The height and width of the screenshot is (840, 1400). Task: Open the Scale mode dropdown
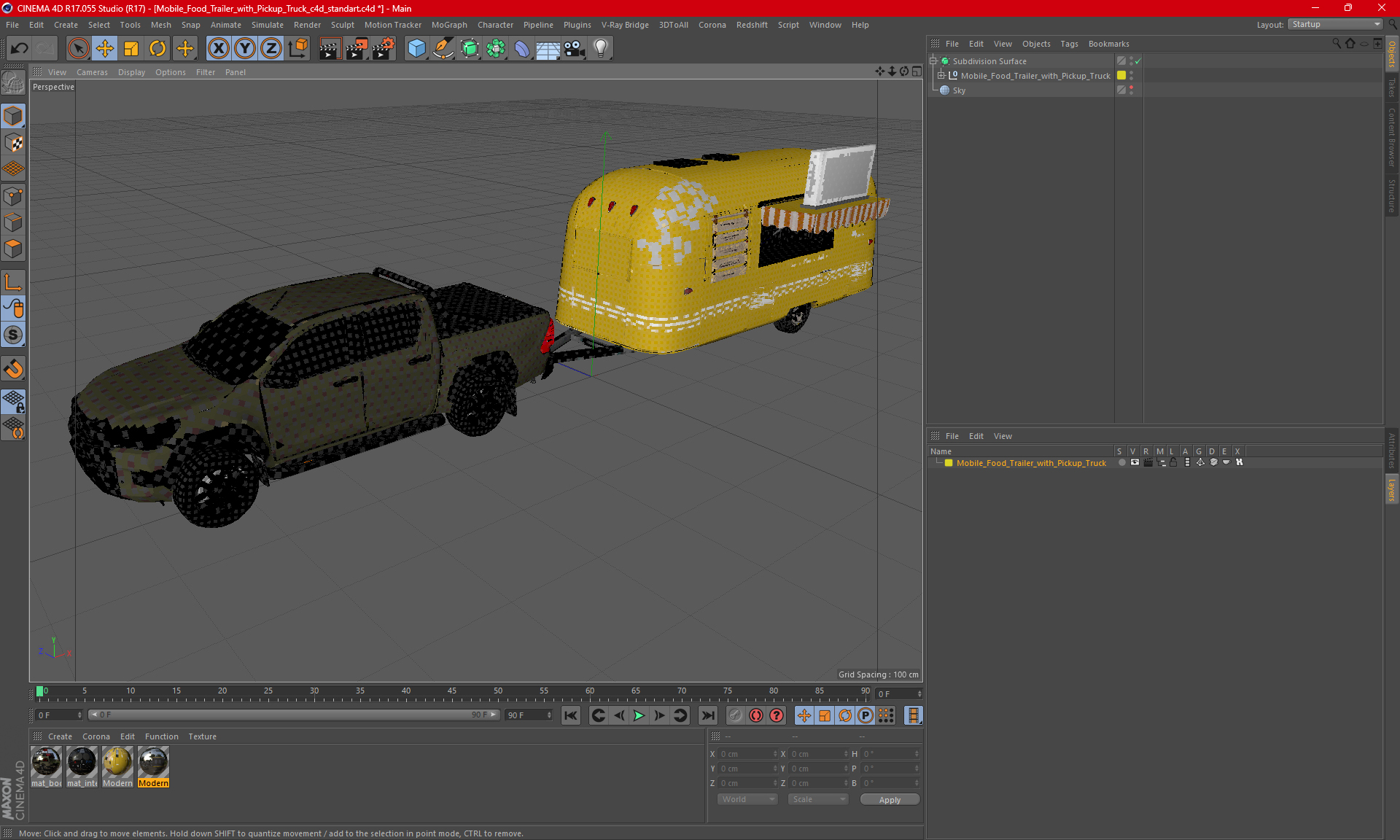[x=818, y=799]
